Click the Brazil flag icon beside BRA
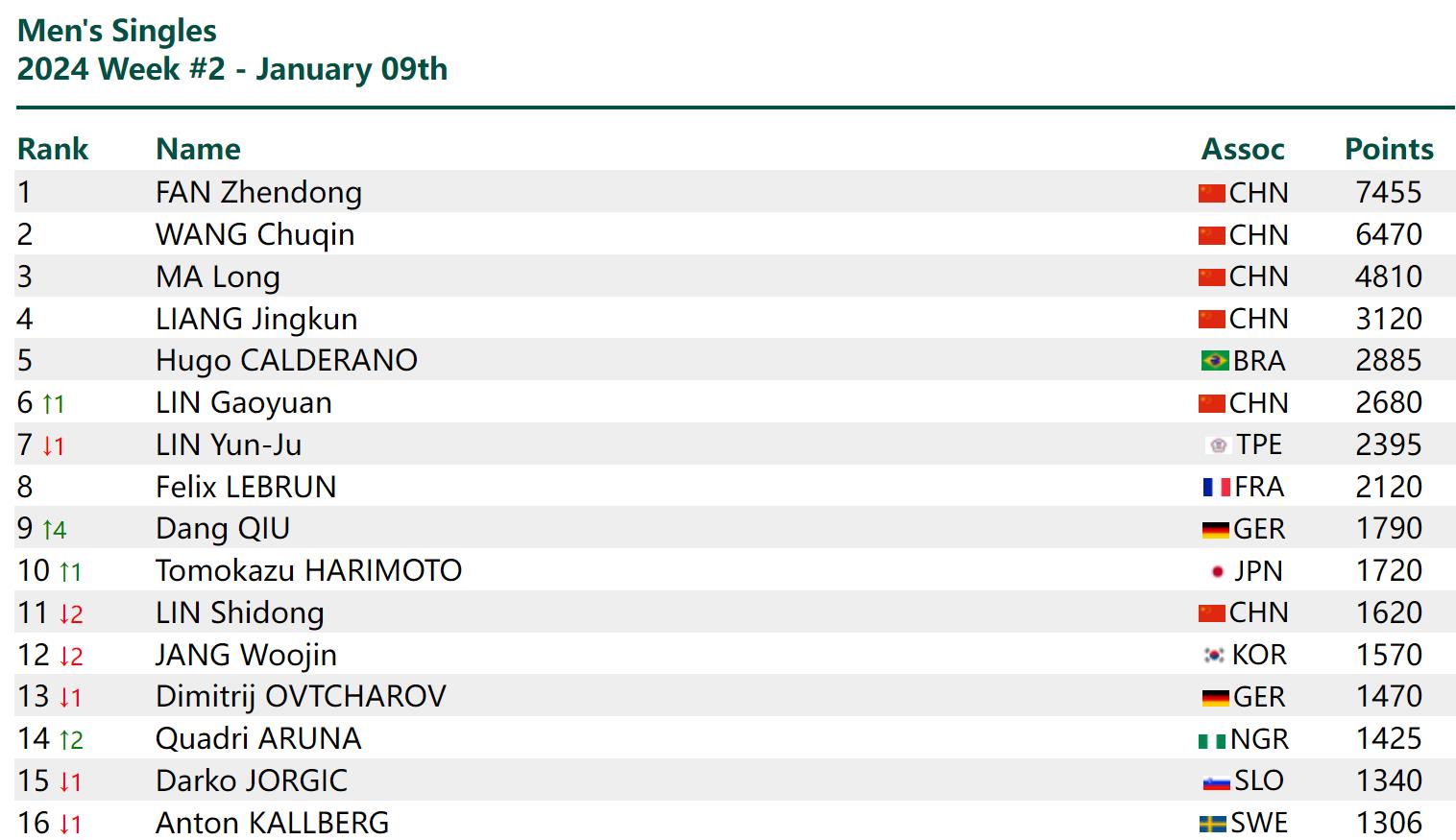 (x=1215, y=361)
